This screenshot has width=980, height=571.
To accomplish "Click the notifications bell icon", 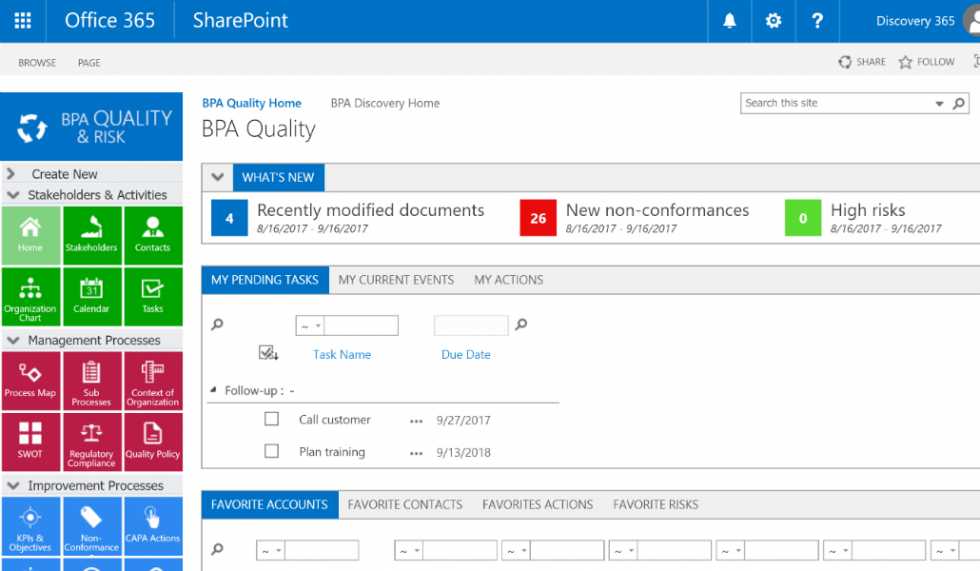I will [x=730, y=21].
